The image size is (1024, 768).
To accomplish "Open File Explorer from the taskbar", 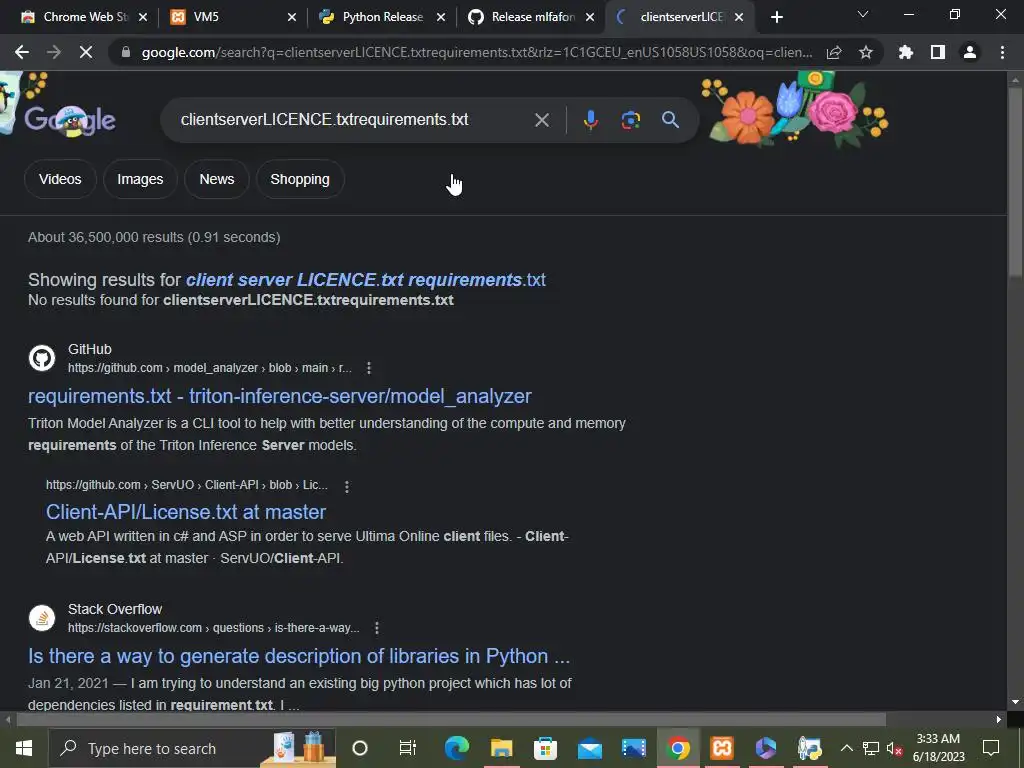I will pos(501,748).
